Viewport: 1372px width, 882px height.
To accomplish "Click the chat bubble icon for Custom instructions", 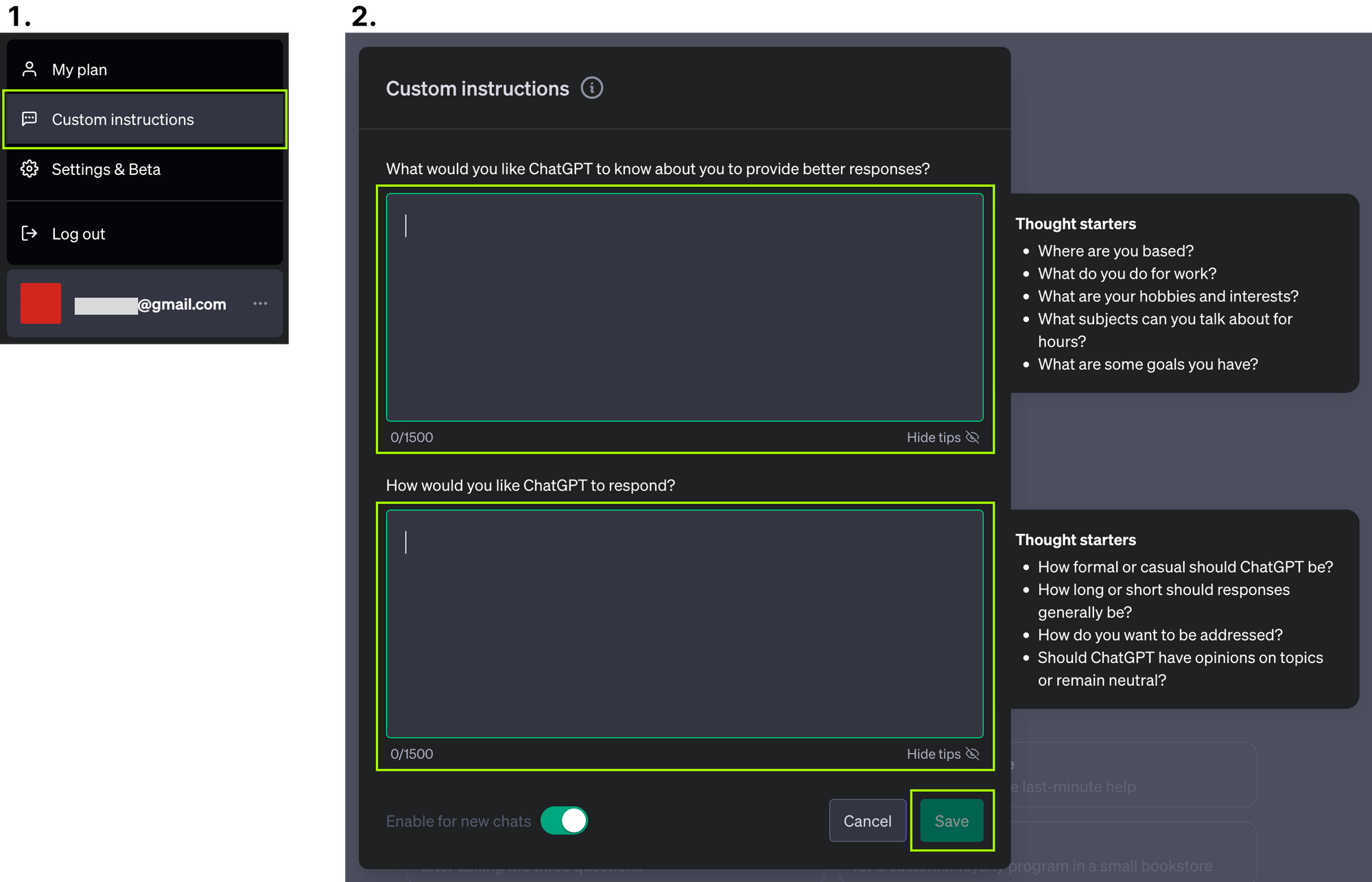I will tap(29, 119).
